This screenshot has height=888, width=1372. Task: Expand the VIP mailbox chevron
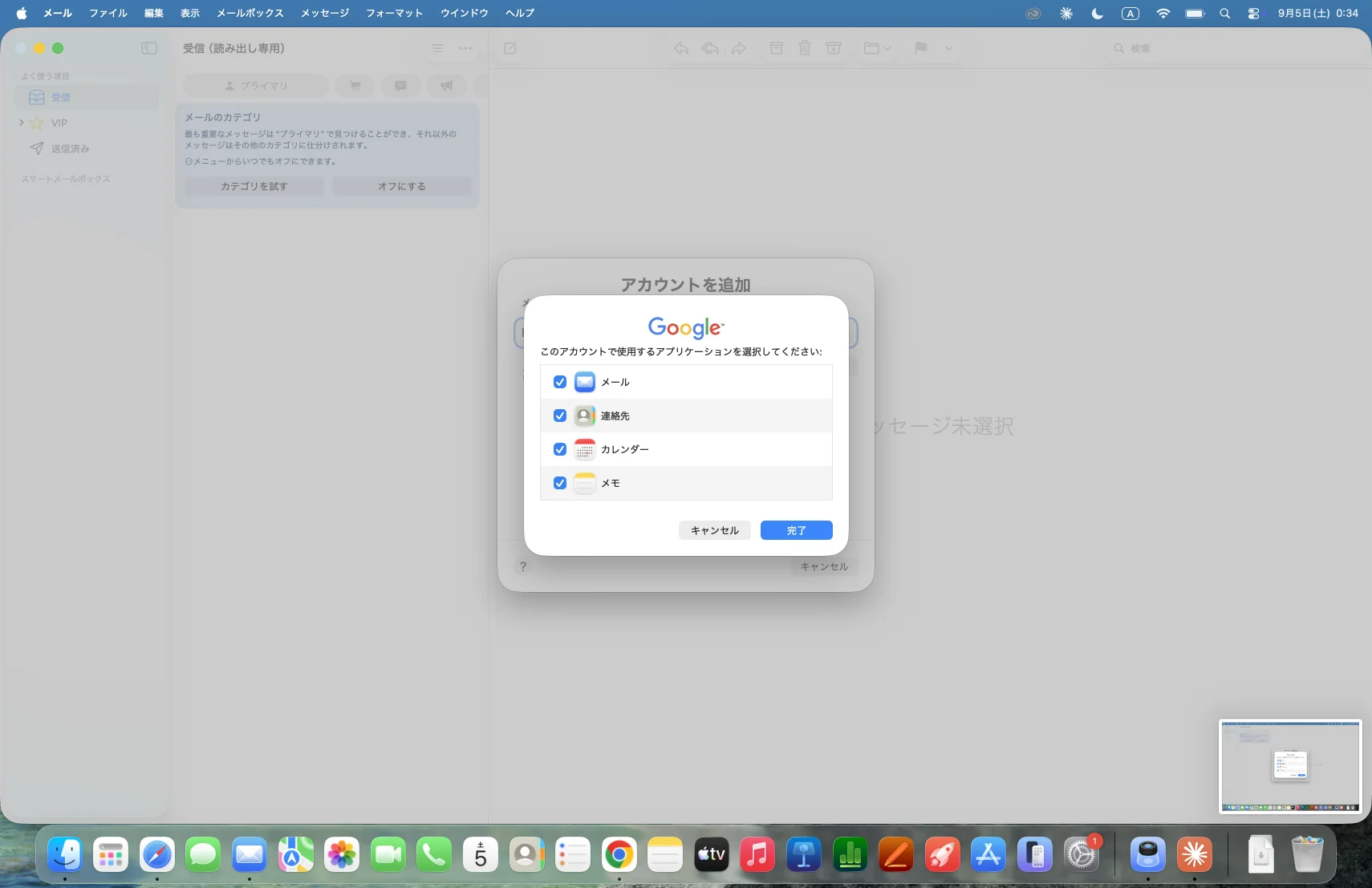pyautogui.click(x=22, y=123)
